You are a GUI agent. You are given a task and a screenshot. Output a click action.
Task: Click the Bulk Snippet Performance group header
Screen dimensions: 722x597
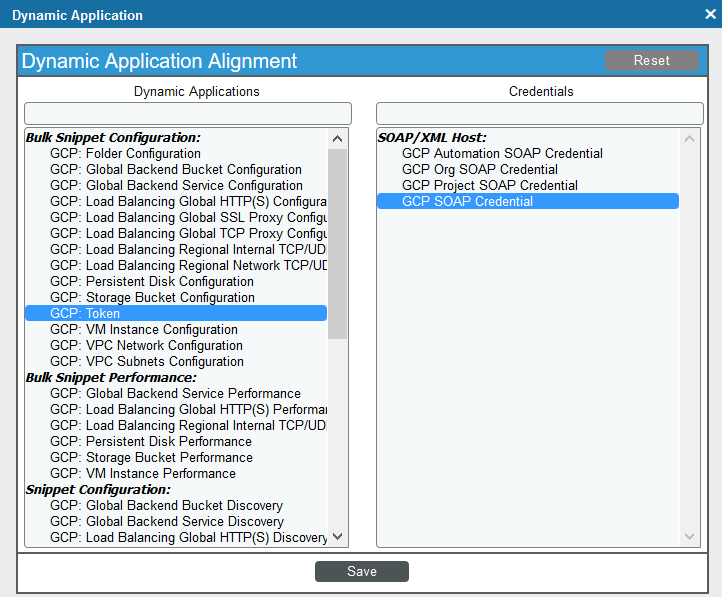pos(111,377)
